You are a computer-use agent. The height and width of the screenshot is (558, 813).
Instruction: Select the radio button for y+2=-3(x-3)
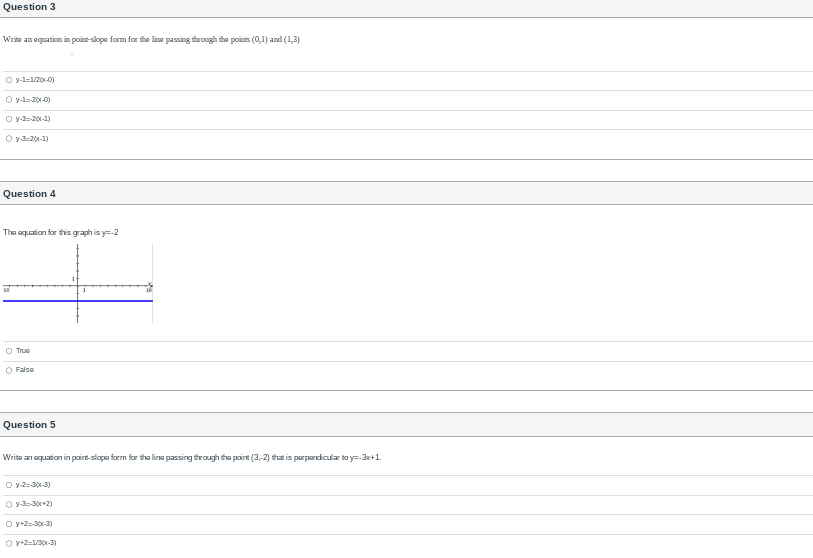[9, 524]
